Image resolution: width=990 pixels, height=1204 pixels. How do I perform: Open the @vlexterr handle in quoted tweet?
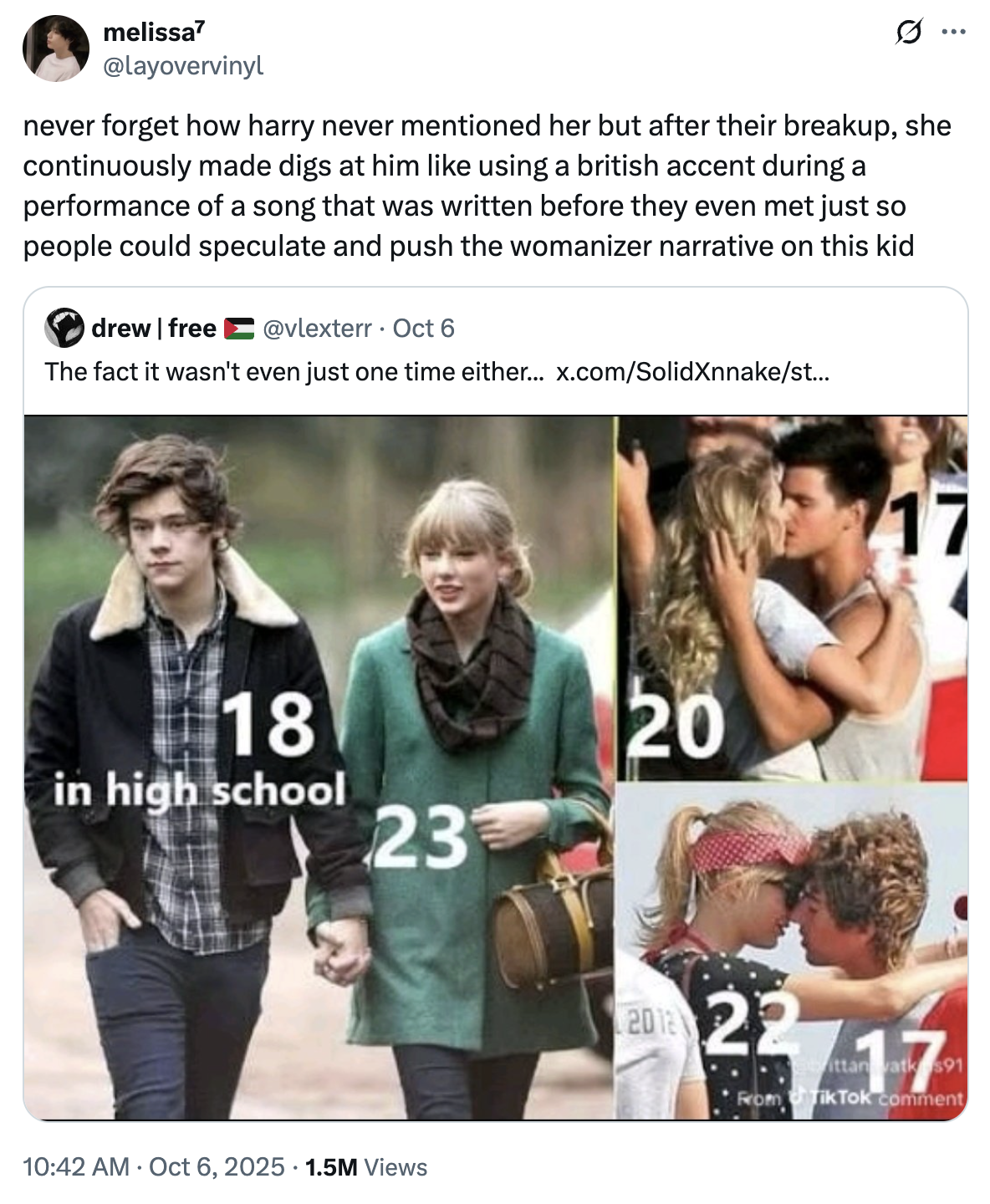pyautogui.click(x=317, y=329)
